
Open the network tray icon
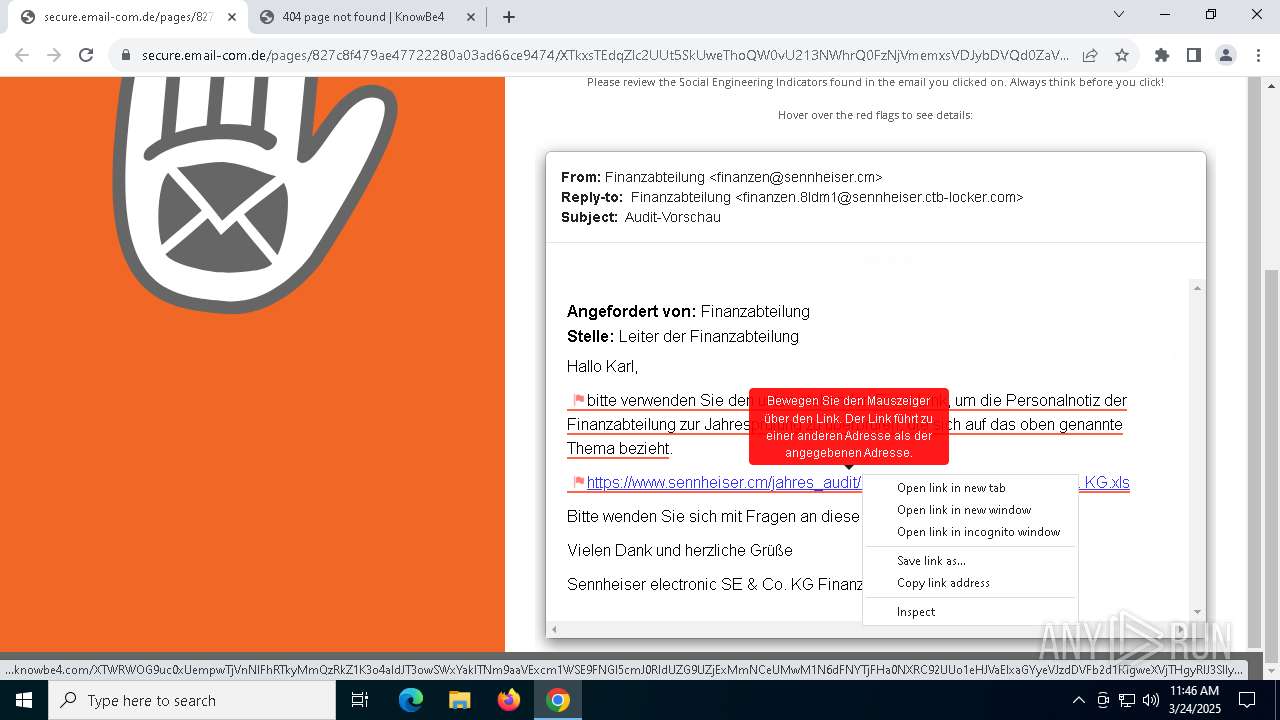coord(1127,700)
